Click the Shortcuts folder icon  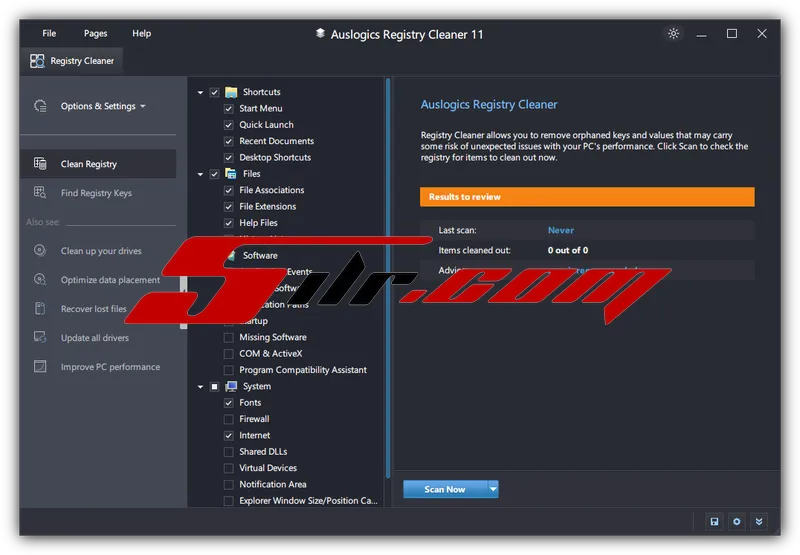tap(231, 92)
